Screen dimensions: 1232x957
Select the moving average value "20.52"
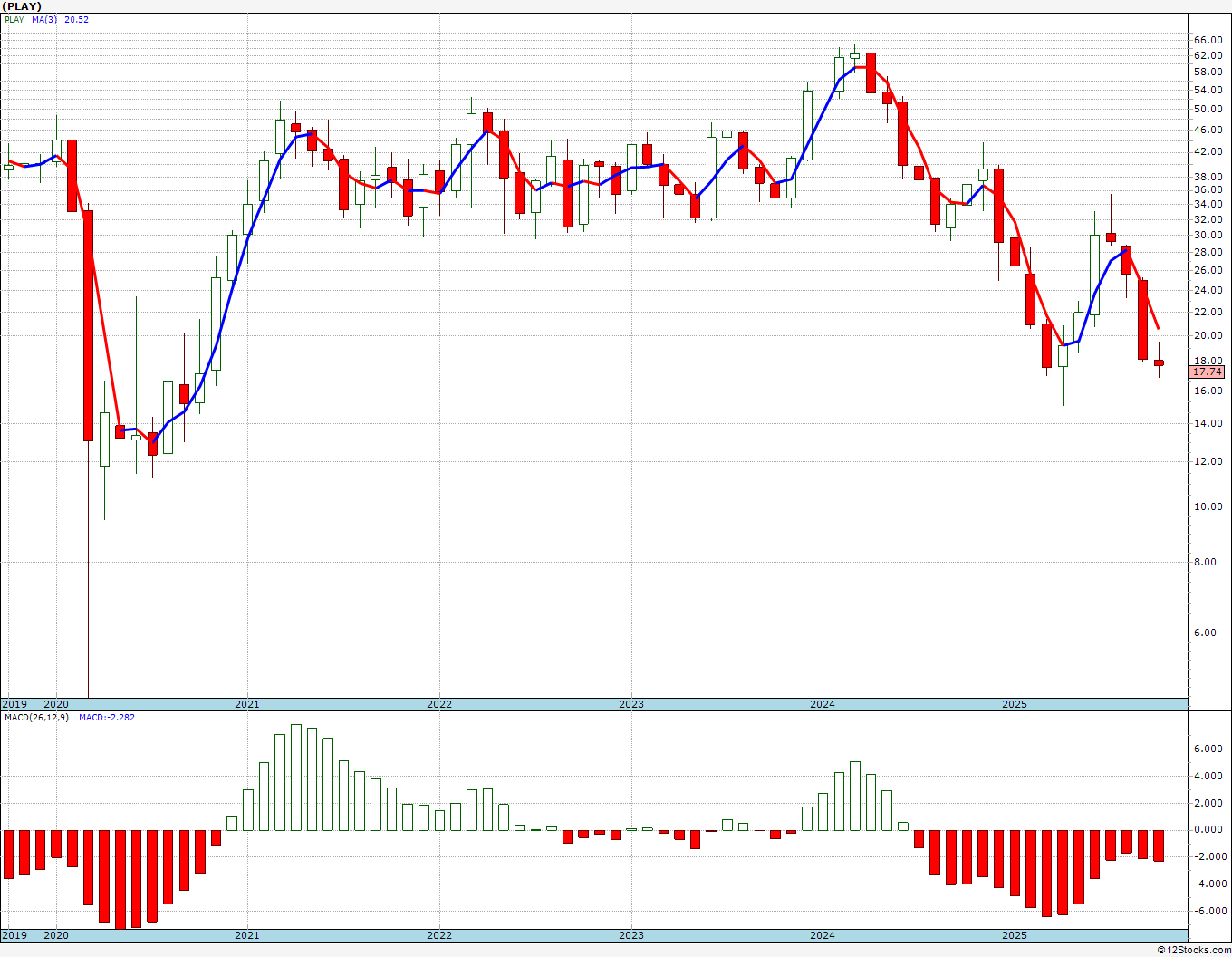(x=76, y=19)
